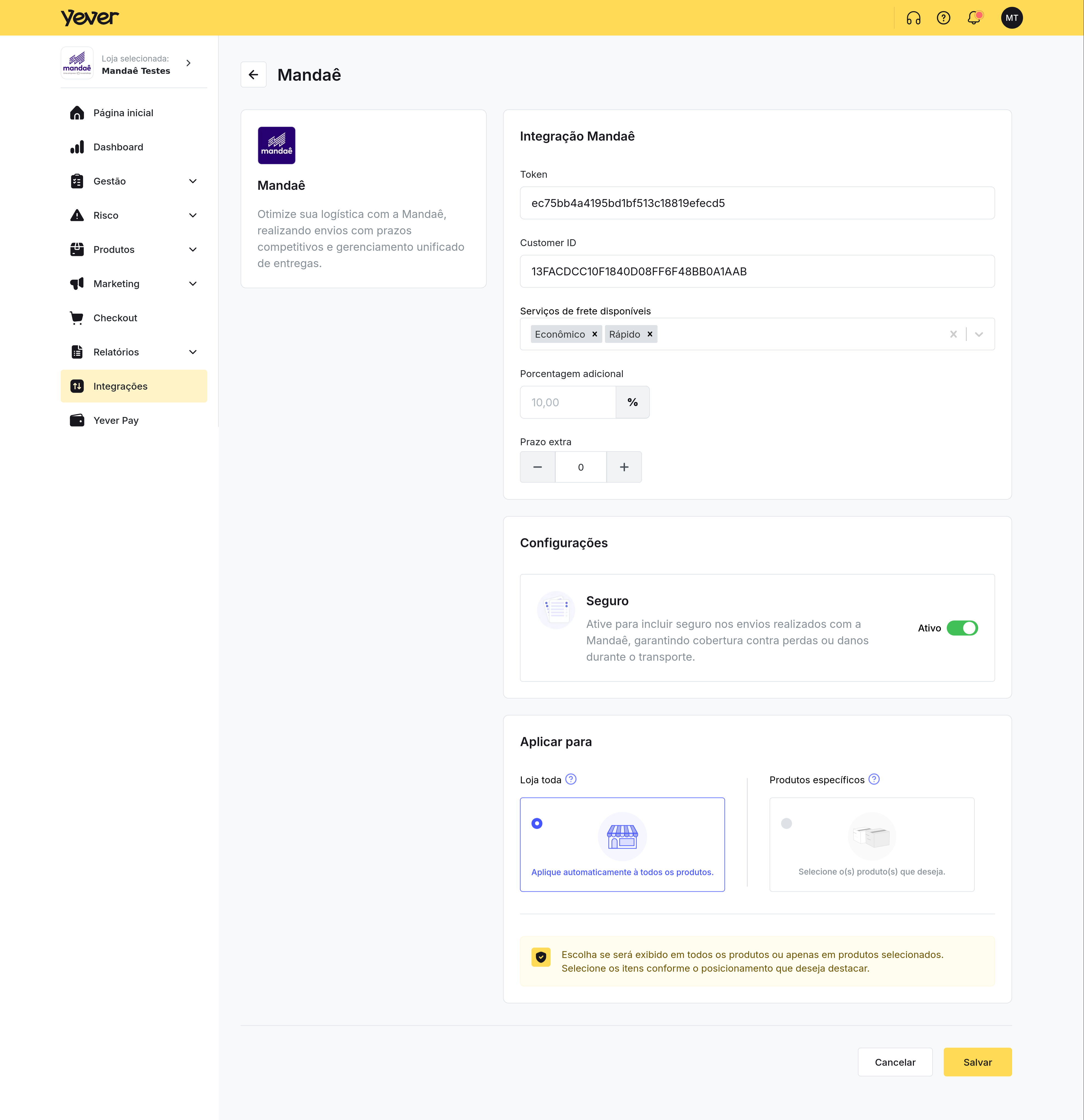This screenshot has height=1120, width=1084.
Task: Click the Cancelar button
Action: point(895,1062)
